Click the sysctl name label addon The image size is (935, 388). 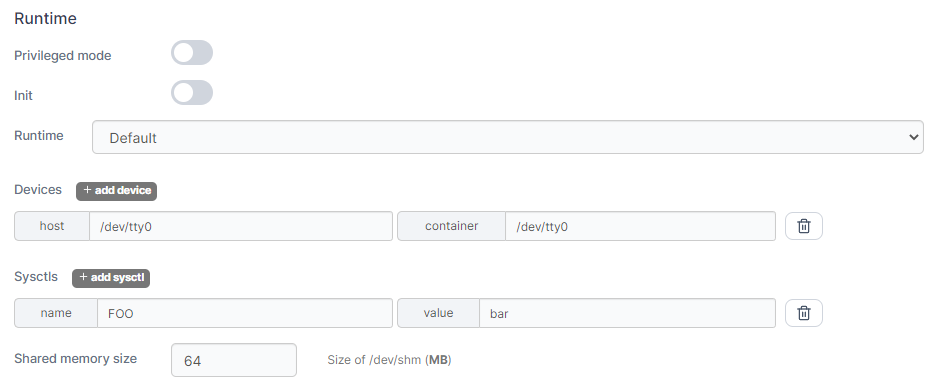point(56,313)
